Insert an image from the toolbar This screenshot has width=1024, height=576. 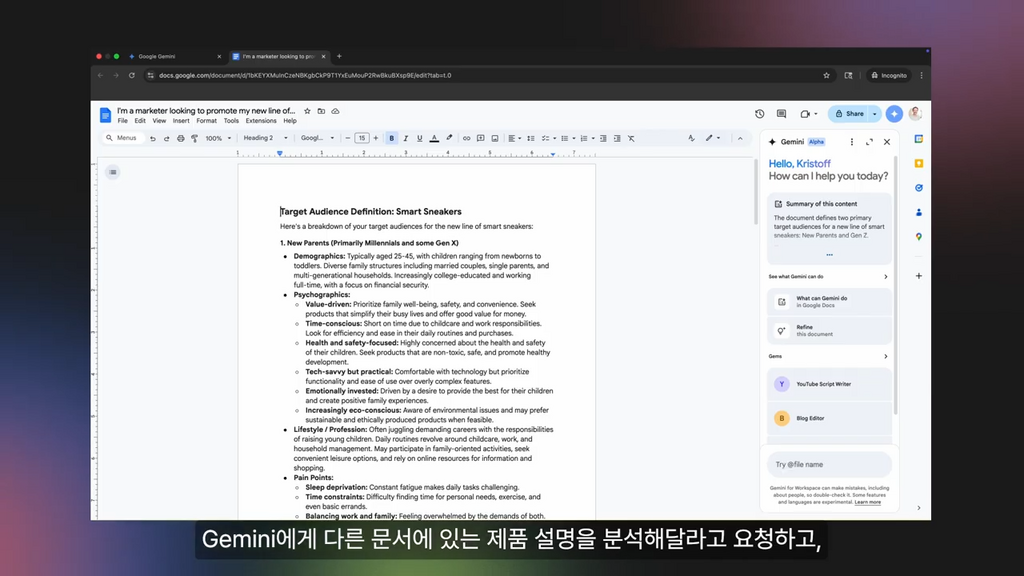pos(495,138)
